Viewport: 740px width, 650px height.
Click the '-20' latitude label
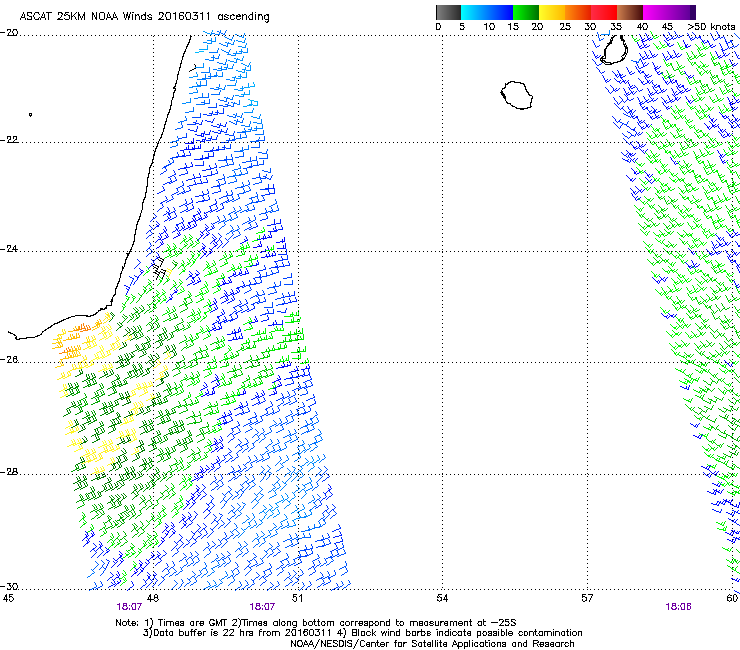point(9,33)
